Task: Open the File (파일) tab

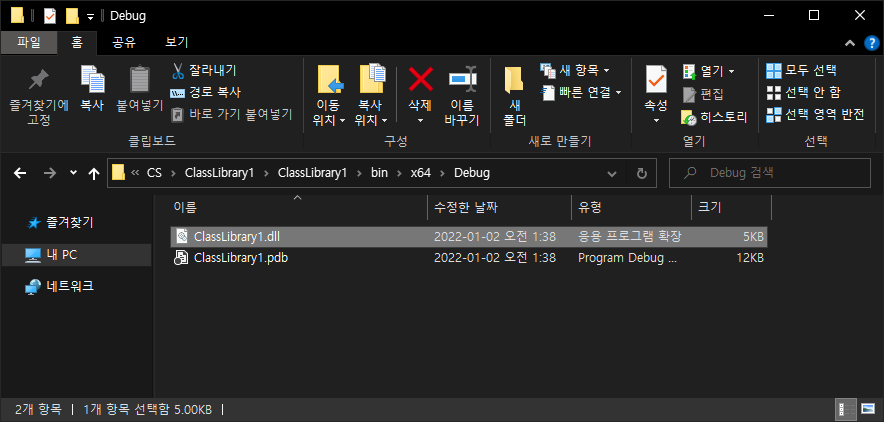Action: (29, 42)
